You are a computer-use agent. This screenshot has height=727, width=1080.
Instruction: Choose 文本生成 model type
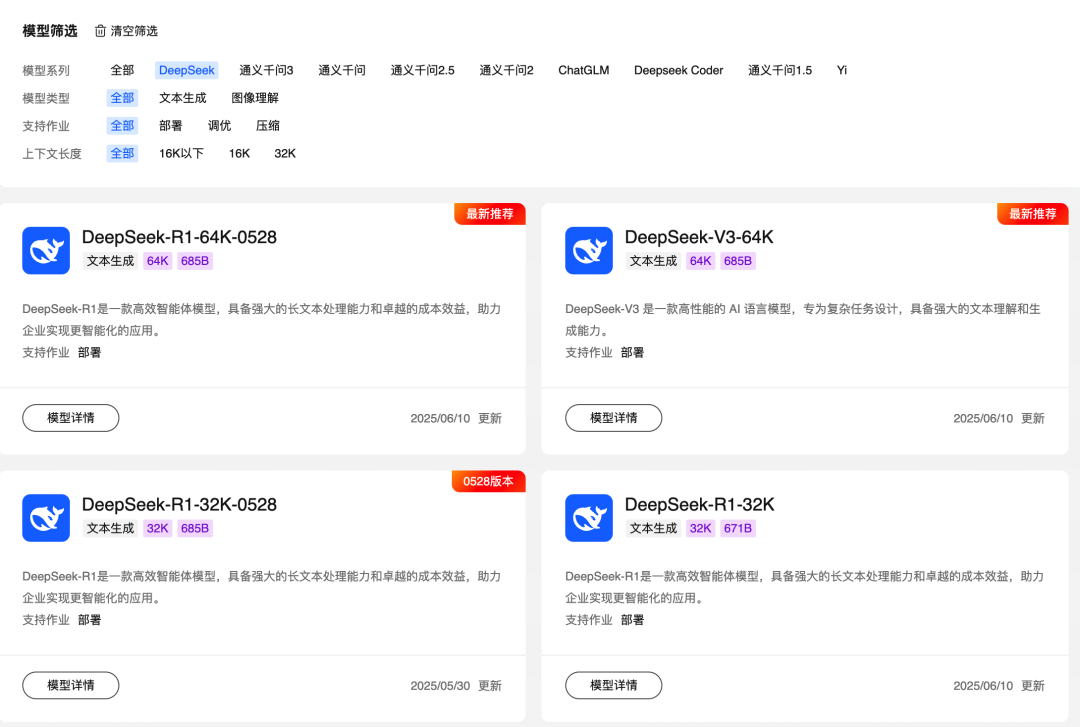pos(183,98)
